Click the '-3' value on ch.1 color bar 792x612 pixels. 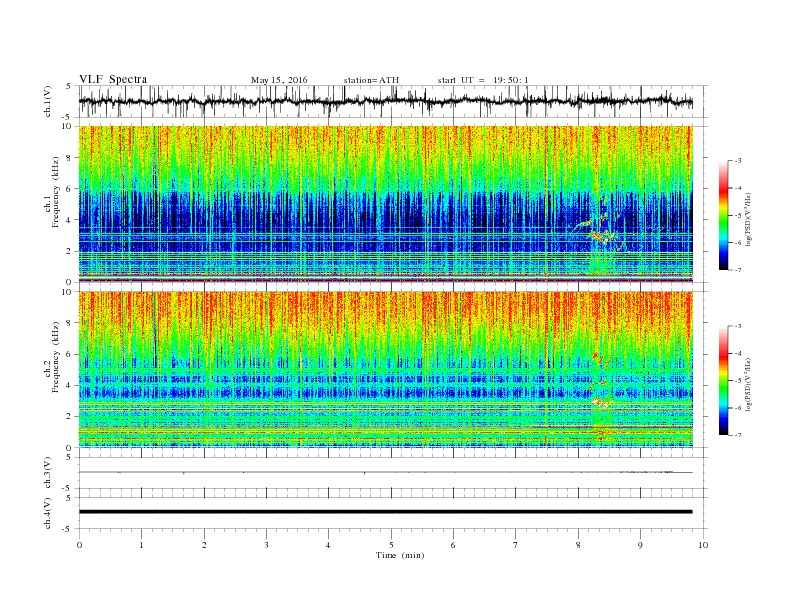point(738,161)
